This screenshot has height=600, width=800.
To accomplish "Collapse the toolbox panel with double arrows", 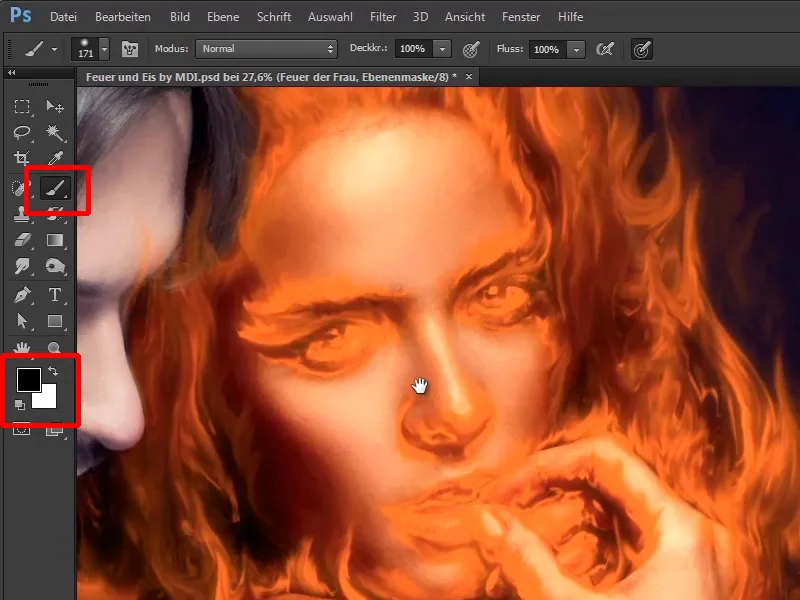I will pyautogui.click(x=11, y=72).
